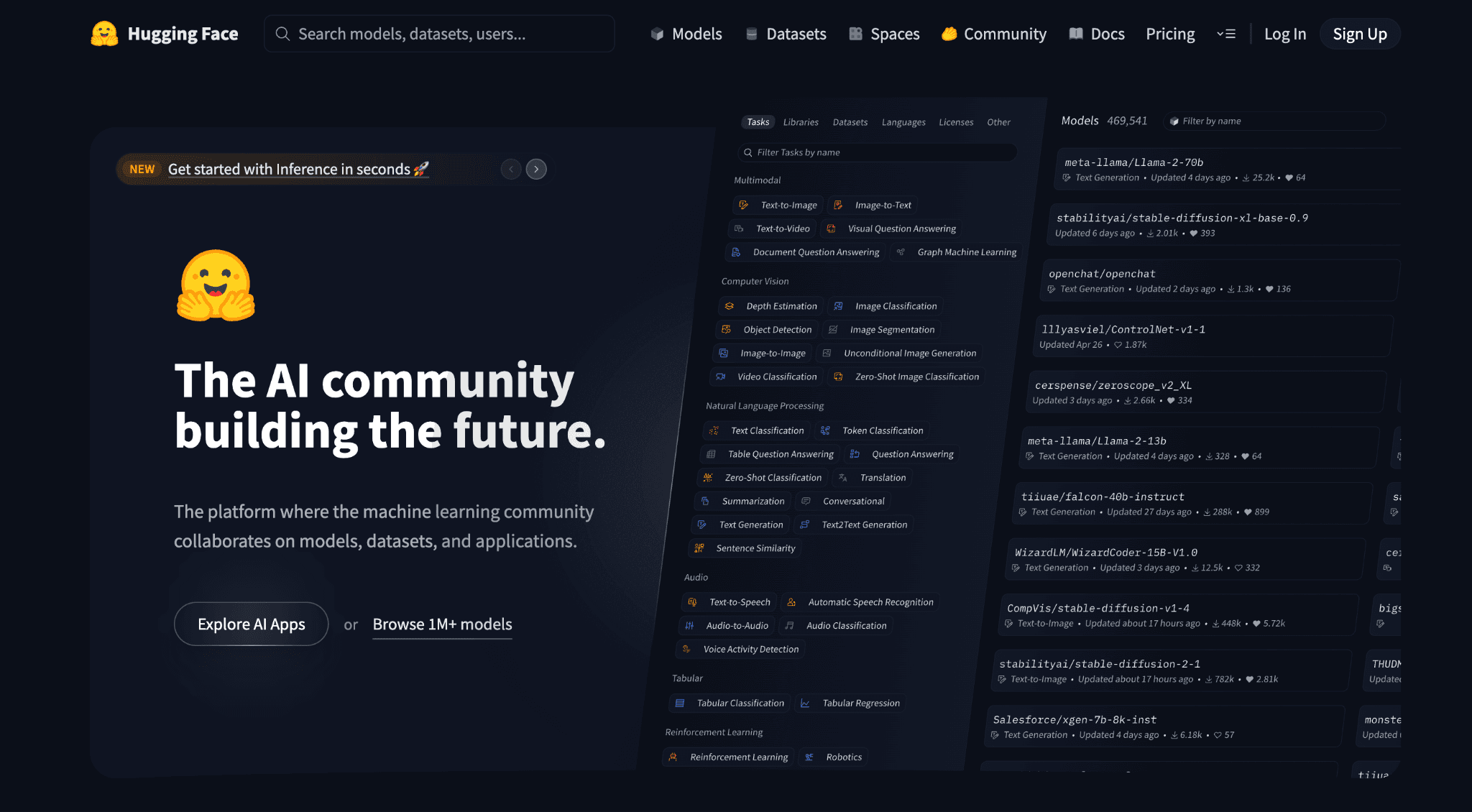
Task: Switch to the Licenses filter tab
Action: [956, 122]
